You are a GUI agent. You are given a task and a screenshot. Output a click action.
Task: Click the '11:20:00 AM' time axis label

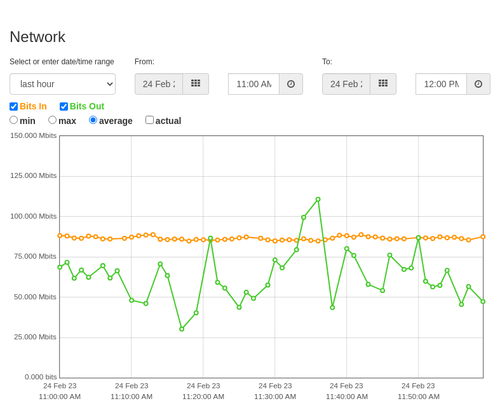point(203,397)
